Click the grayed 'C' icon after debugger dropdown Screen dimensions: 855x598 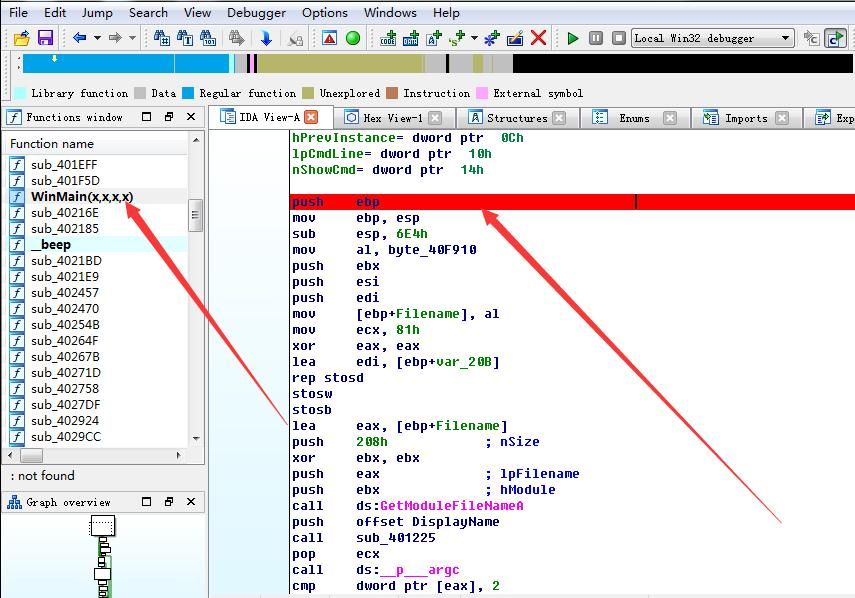point(811,38)
